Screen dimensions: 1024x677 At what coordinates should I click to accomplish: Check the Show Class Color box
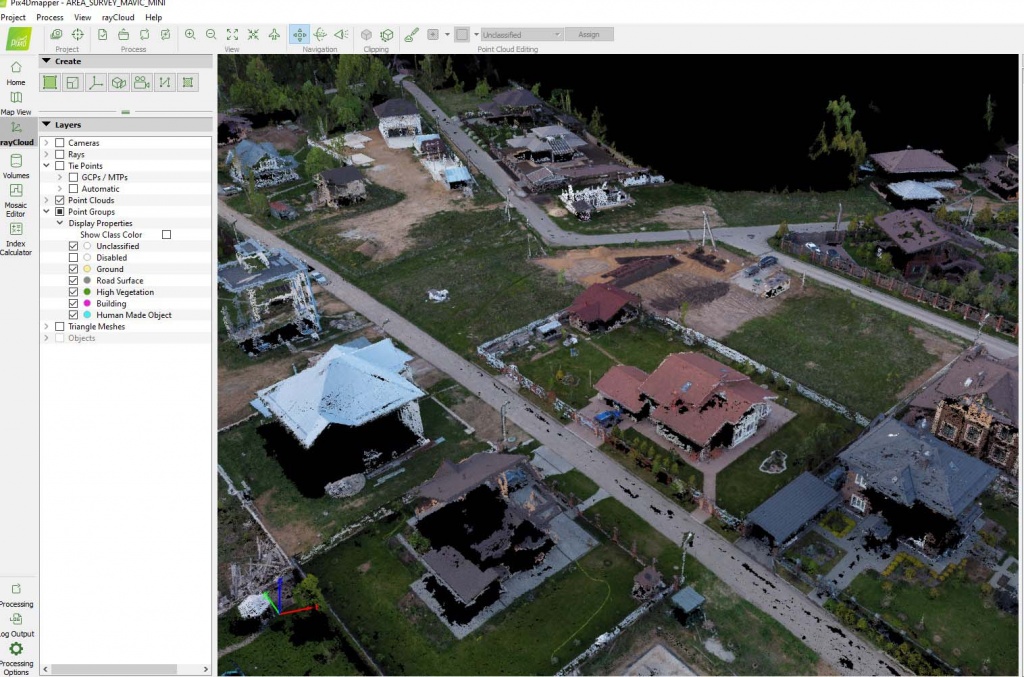(166, 235)
